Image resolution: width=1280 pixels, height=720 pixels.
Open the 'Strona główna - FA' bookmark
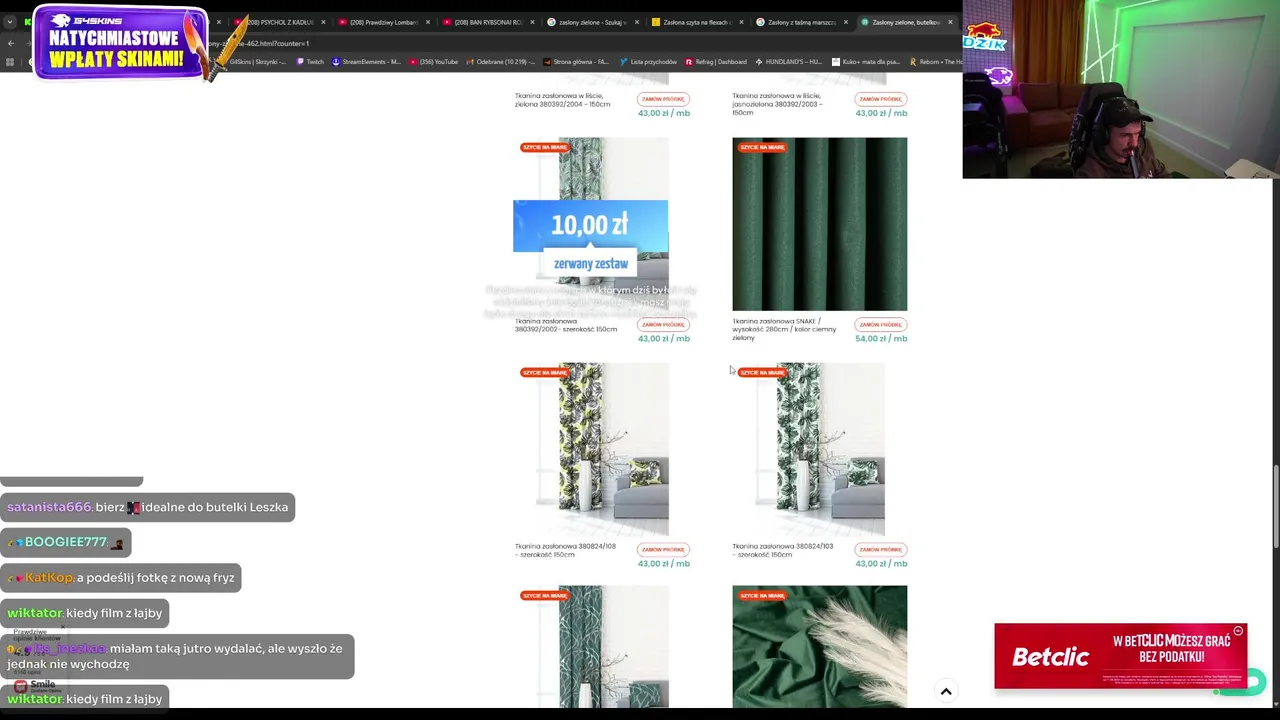click(x=576, y=62)
